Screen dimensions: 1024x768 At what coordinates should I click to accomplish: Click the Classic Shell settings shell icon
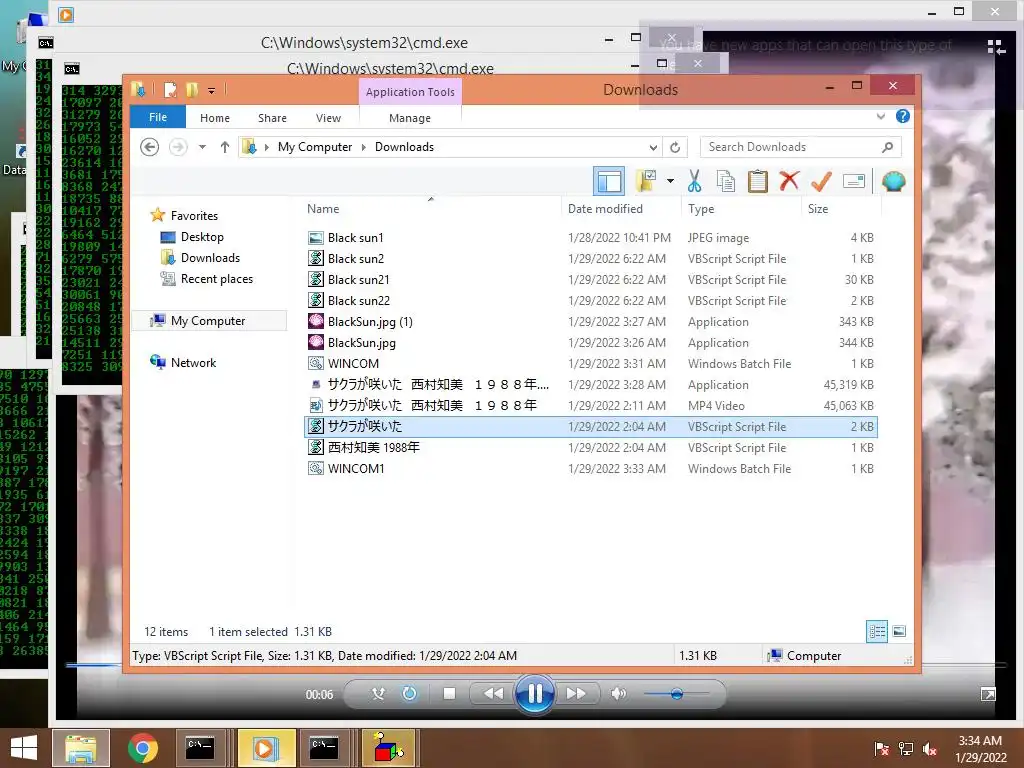(x=893, y=181)
